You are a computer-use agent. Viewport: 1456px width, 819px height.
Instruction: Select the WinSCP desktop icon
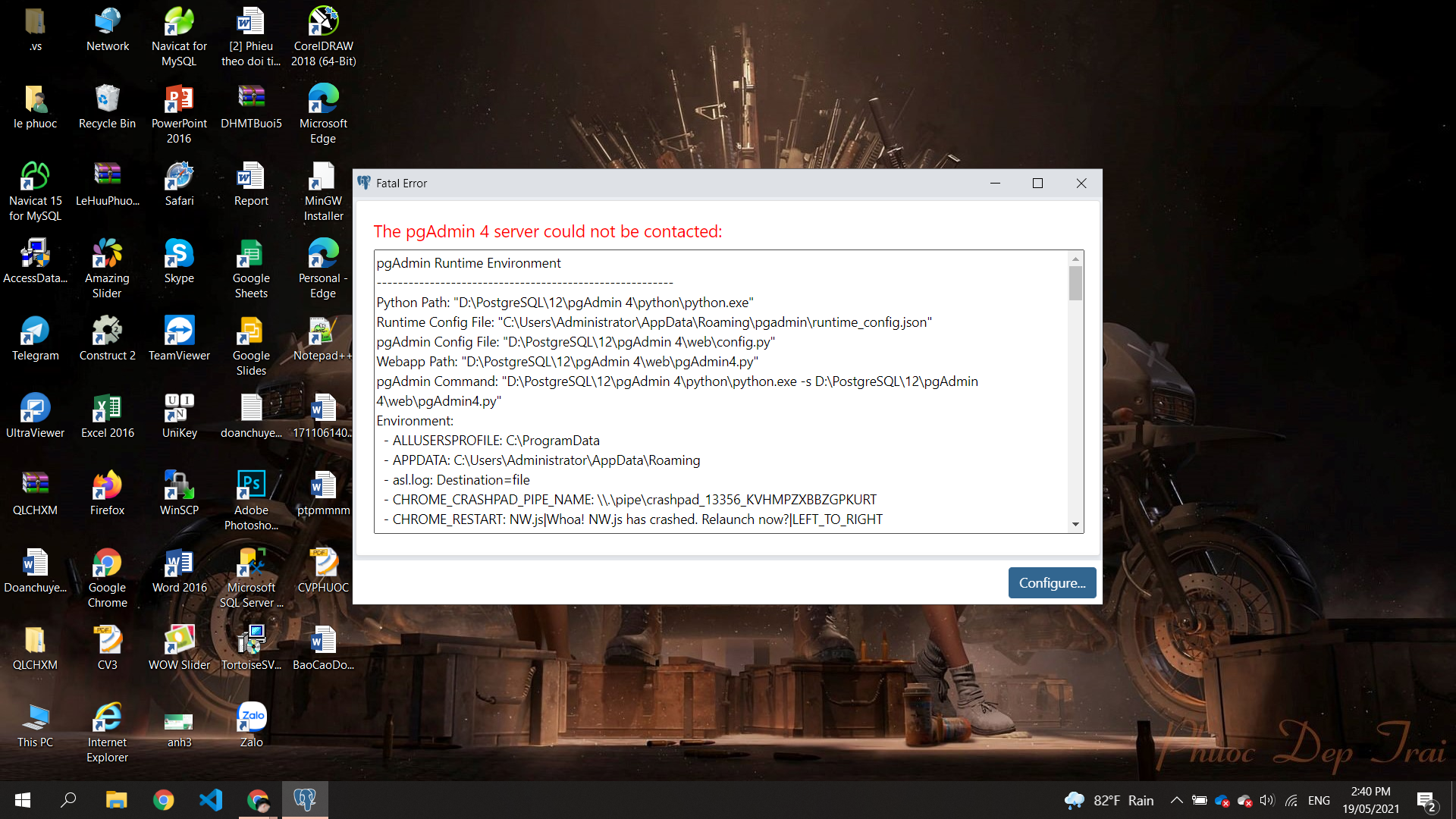click(179, 494)
